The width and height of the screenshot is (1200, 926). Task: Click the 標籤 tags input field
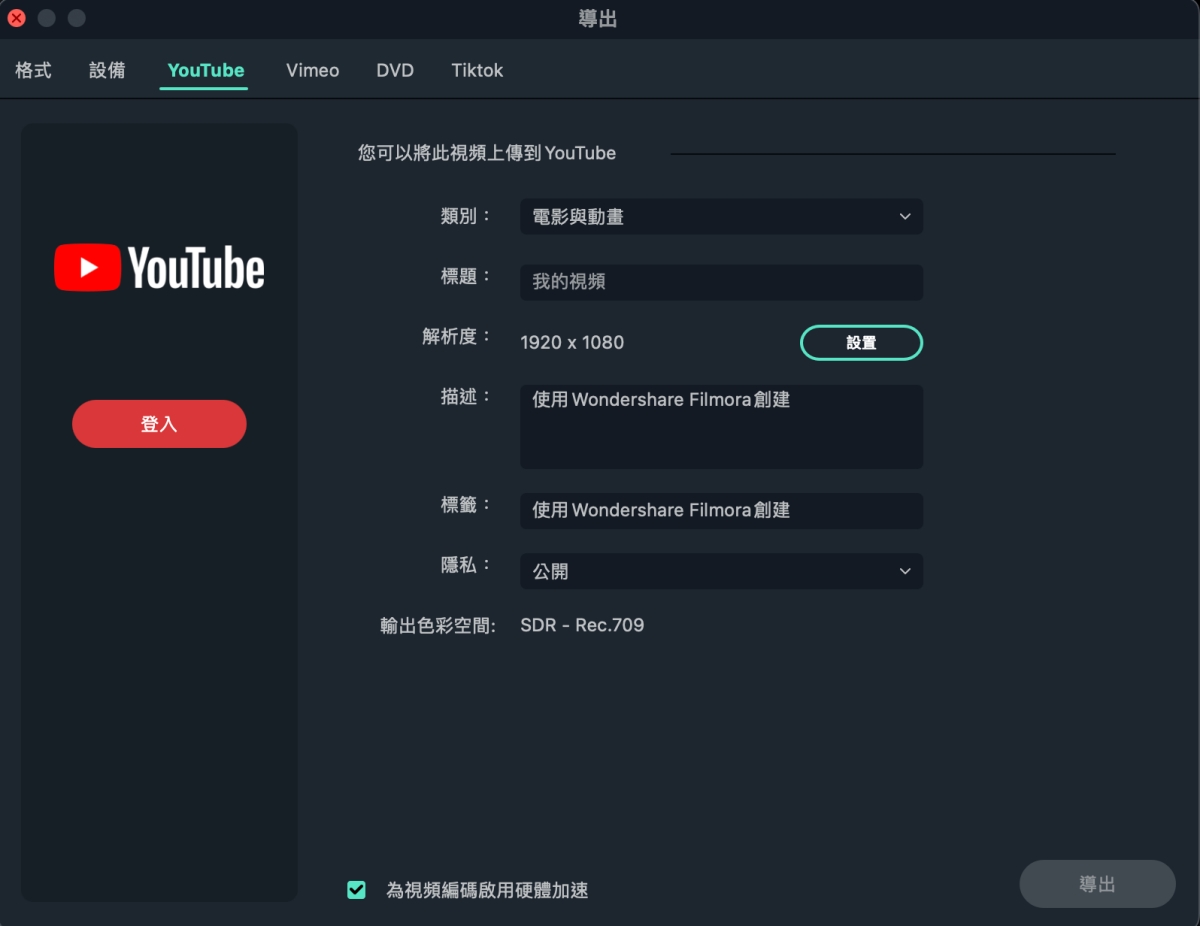pos(721,510)
